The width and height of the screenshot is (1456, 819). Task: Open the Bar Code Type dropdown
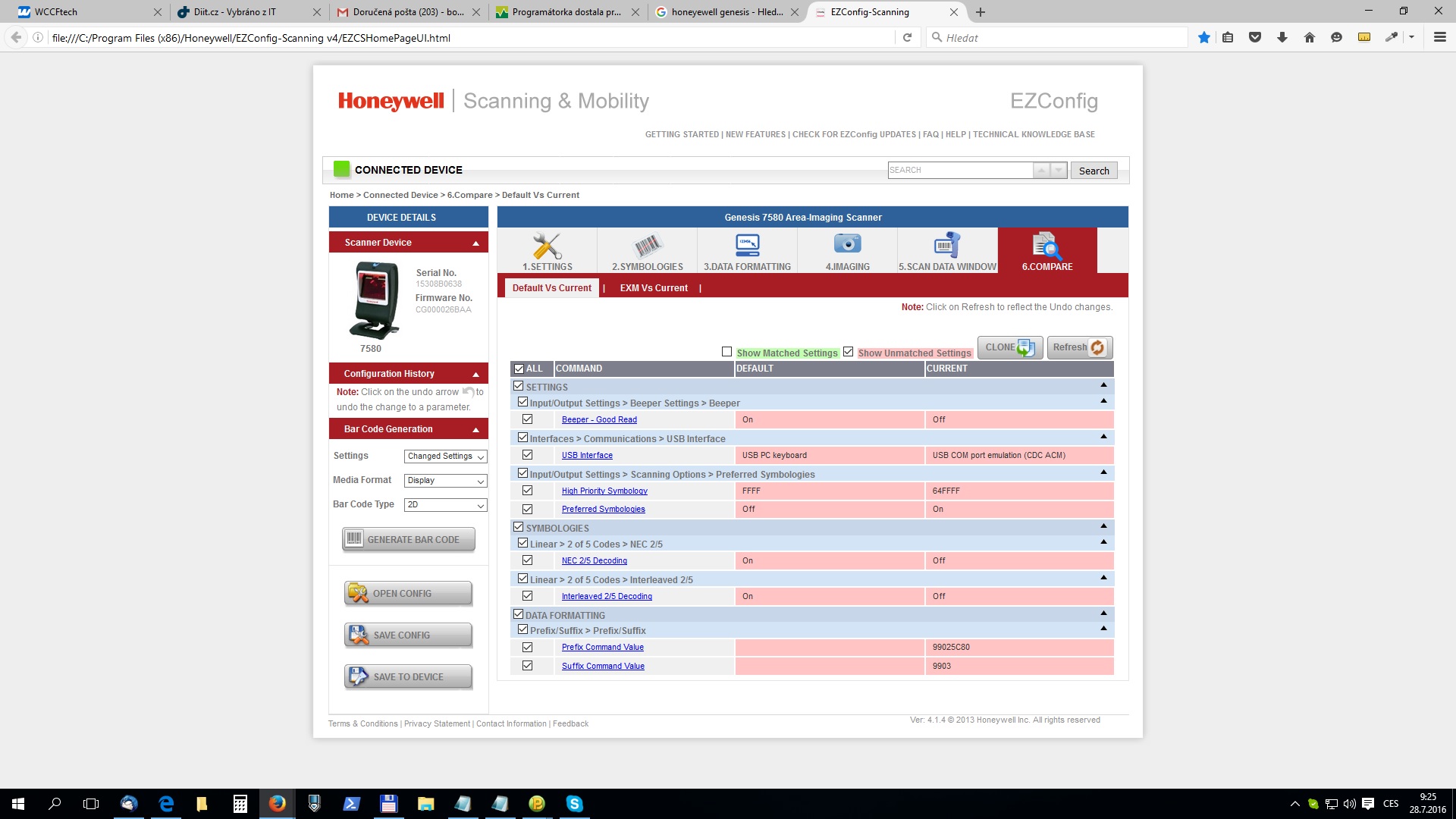[x=445, y=505]
